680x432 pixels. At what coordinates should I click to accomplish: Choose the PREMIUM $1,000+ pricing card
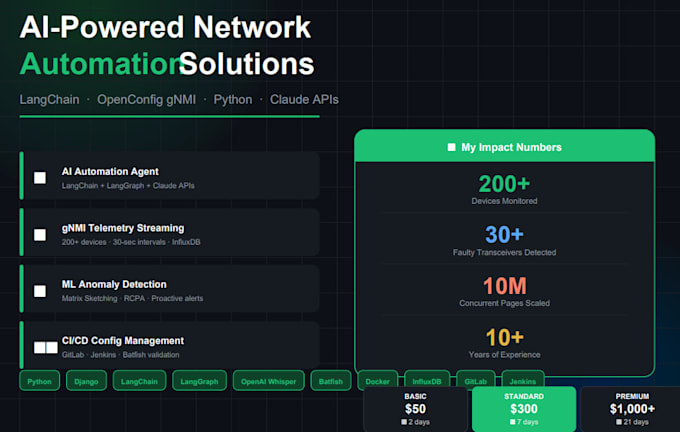click(x=632, y=409)
